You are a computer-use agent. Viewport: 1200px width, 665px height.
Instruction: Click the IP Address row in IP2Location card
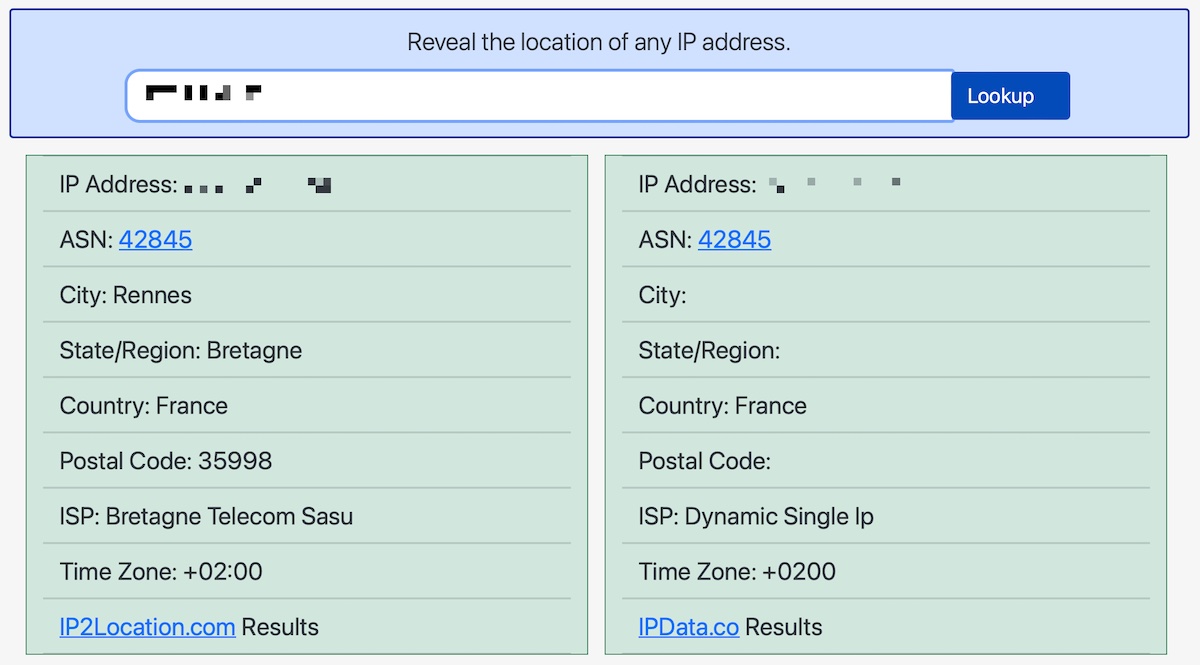(306, 184)
